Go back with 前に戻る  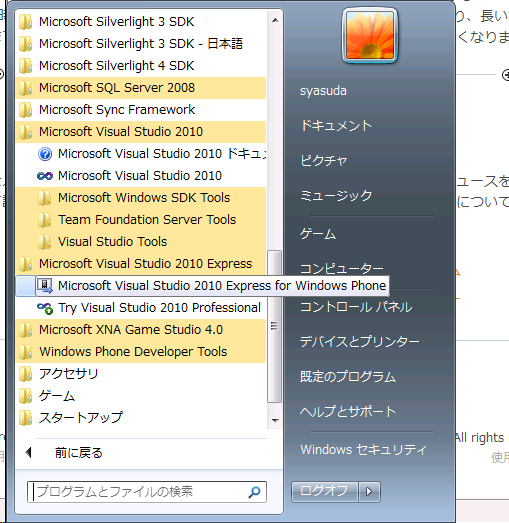point(79,453)
